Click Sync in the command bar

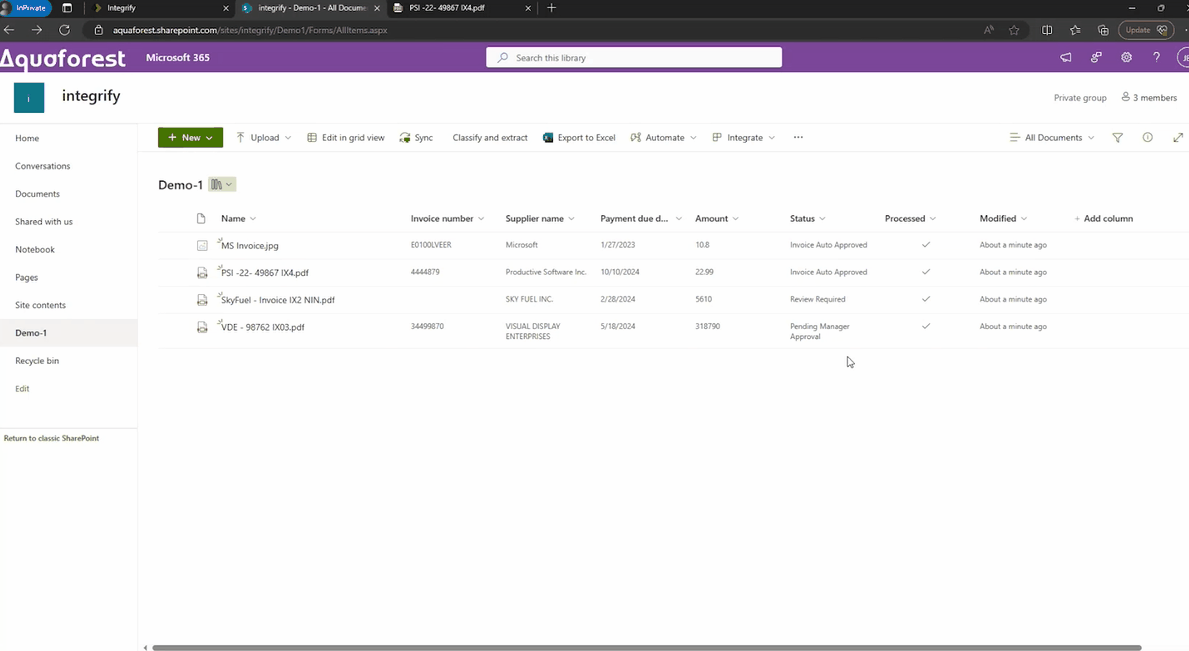tap(416, 138)
